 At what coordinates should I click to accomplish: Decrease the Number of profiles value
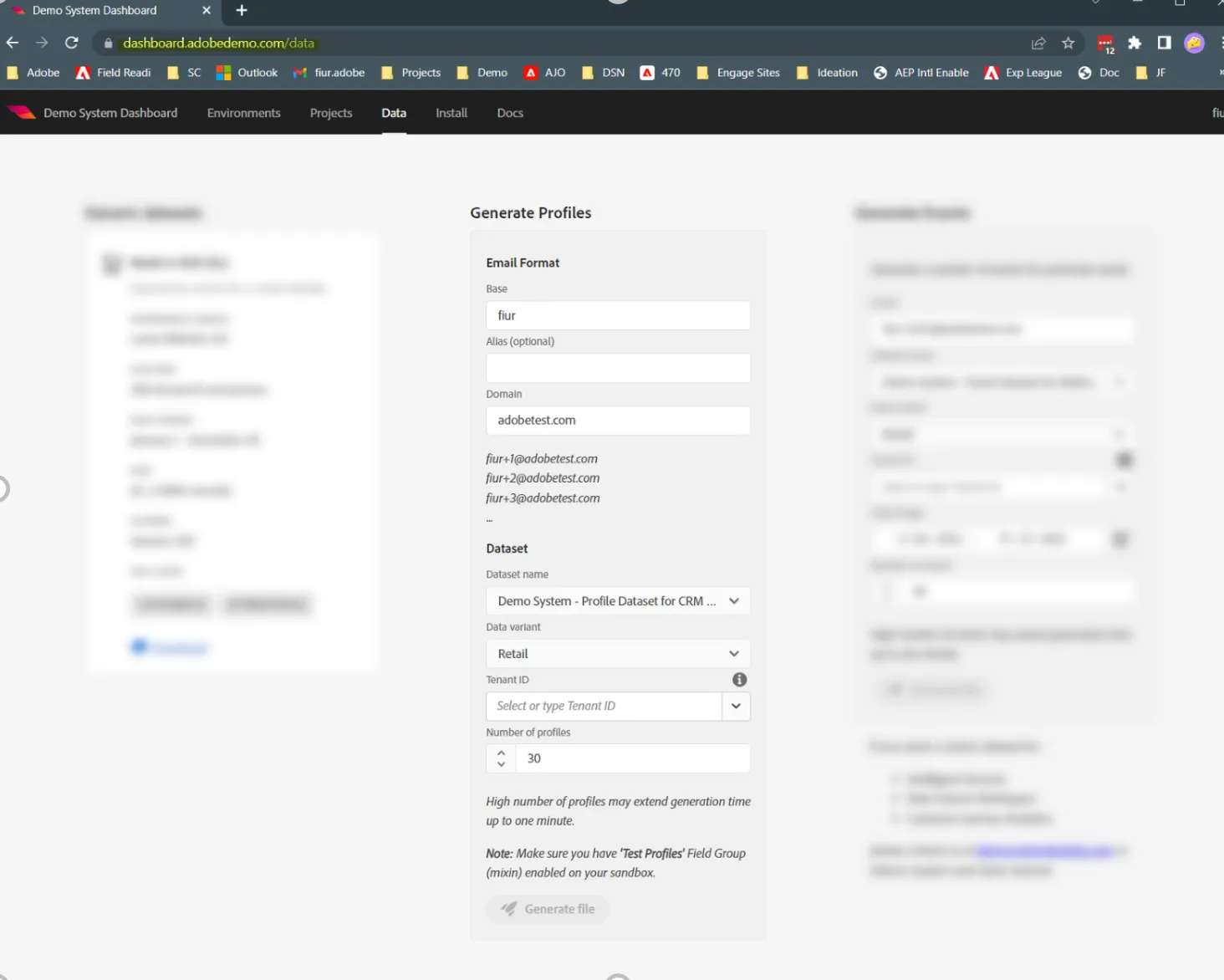tap(501, 764)
